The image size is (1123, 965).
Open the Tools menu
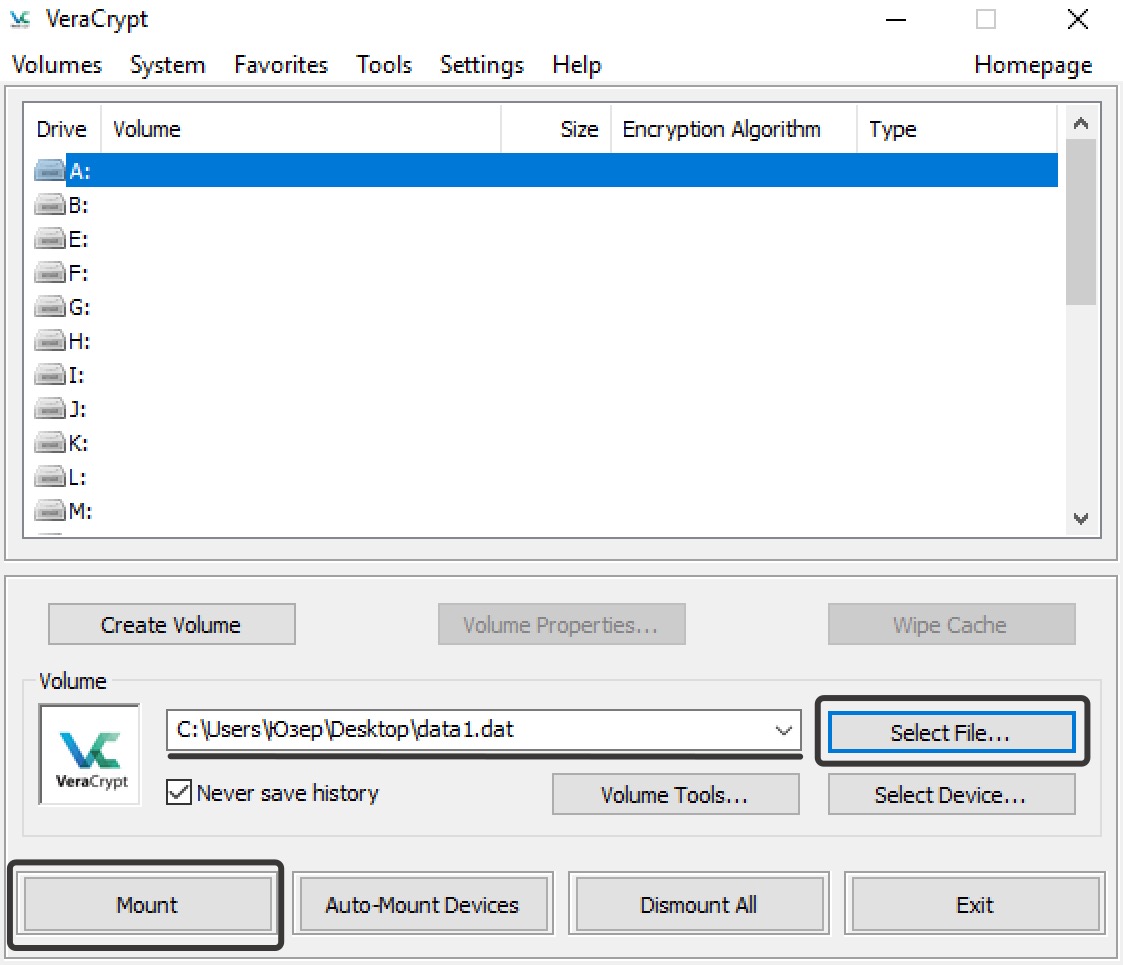click(x=384, y=65)
